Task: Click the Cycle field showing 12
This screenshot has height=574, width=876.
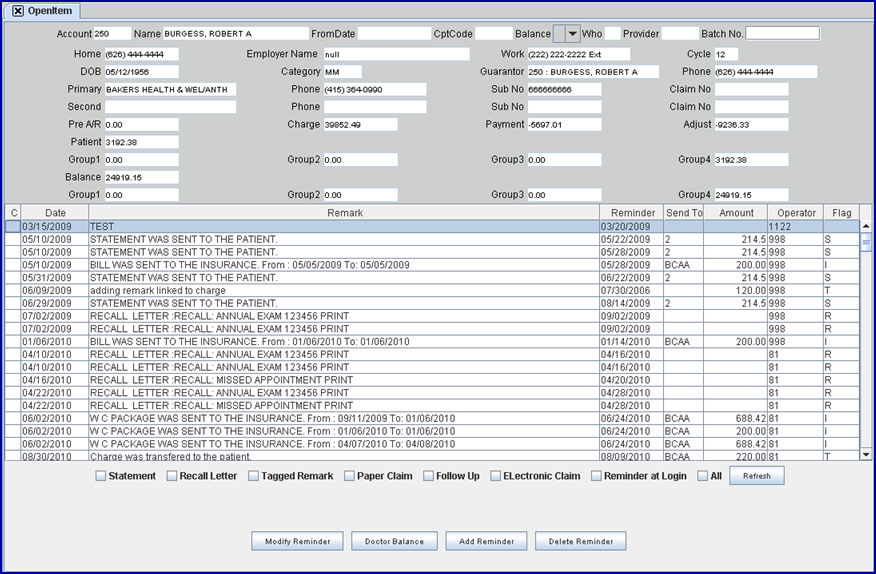Action: (726, 54)
